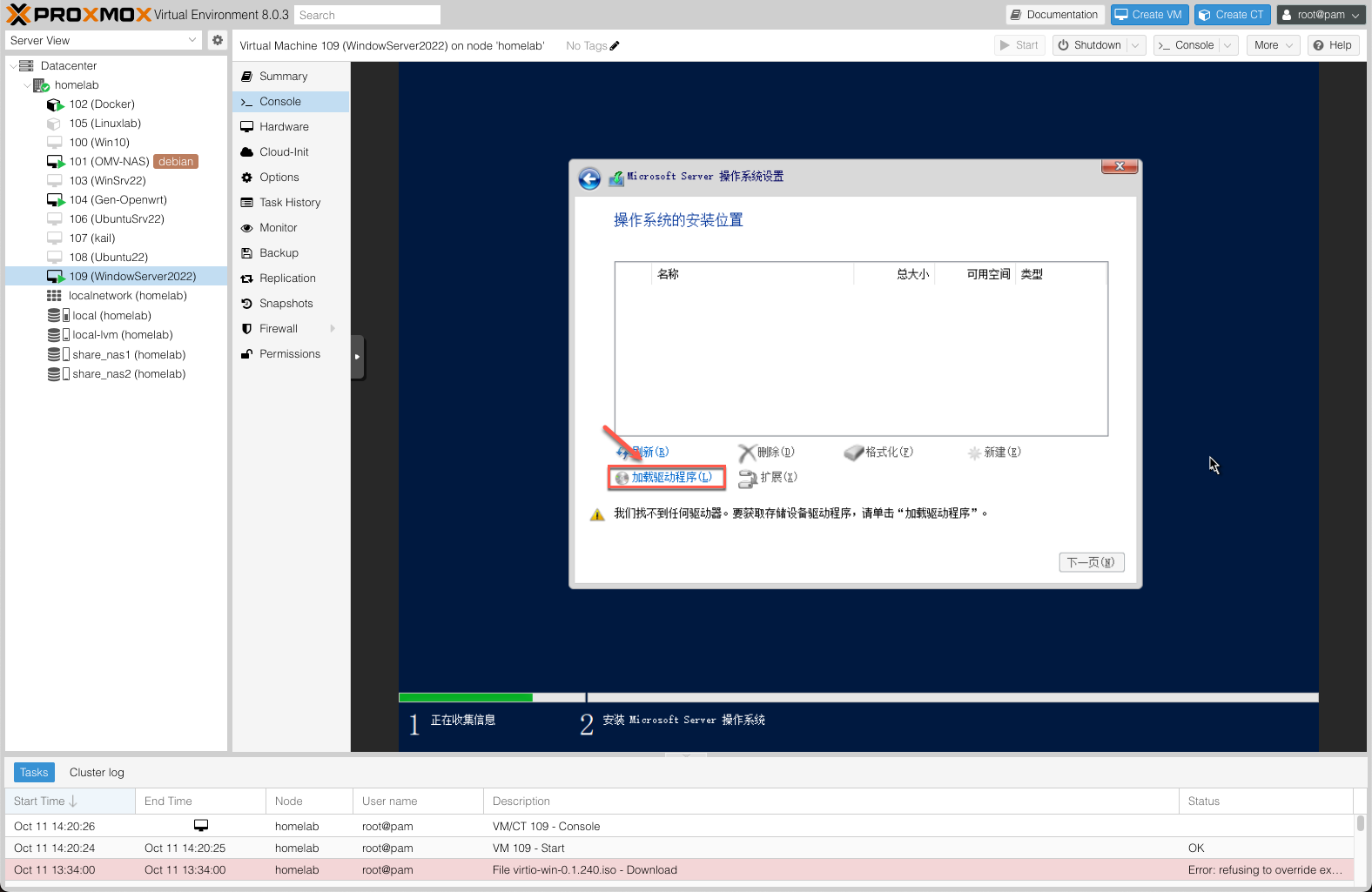
Task: Click the Proxmox logo
Action: pyautogui.click(x=80, y=14)
